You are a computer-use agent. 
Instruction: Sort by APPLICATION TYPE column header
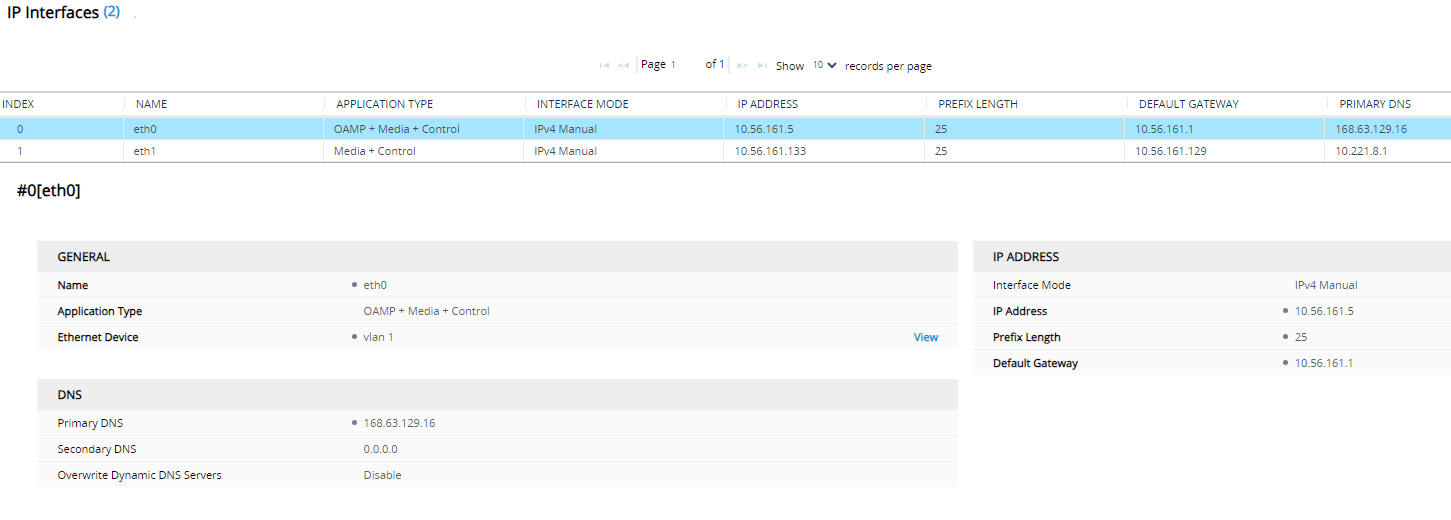(385, 104)
